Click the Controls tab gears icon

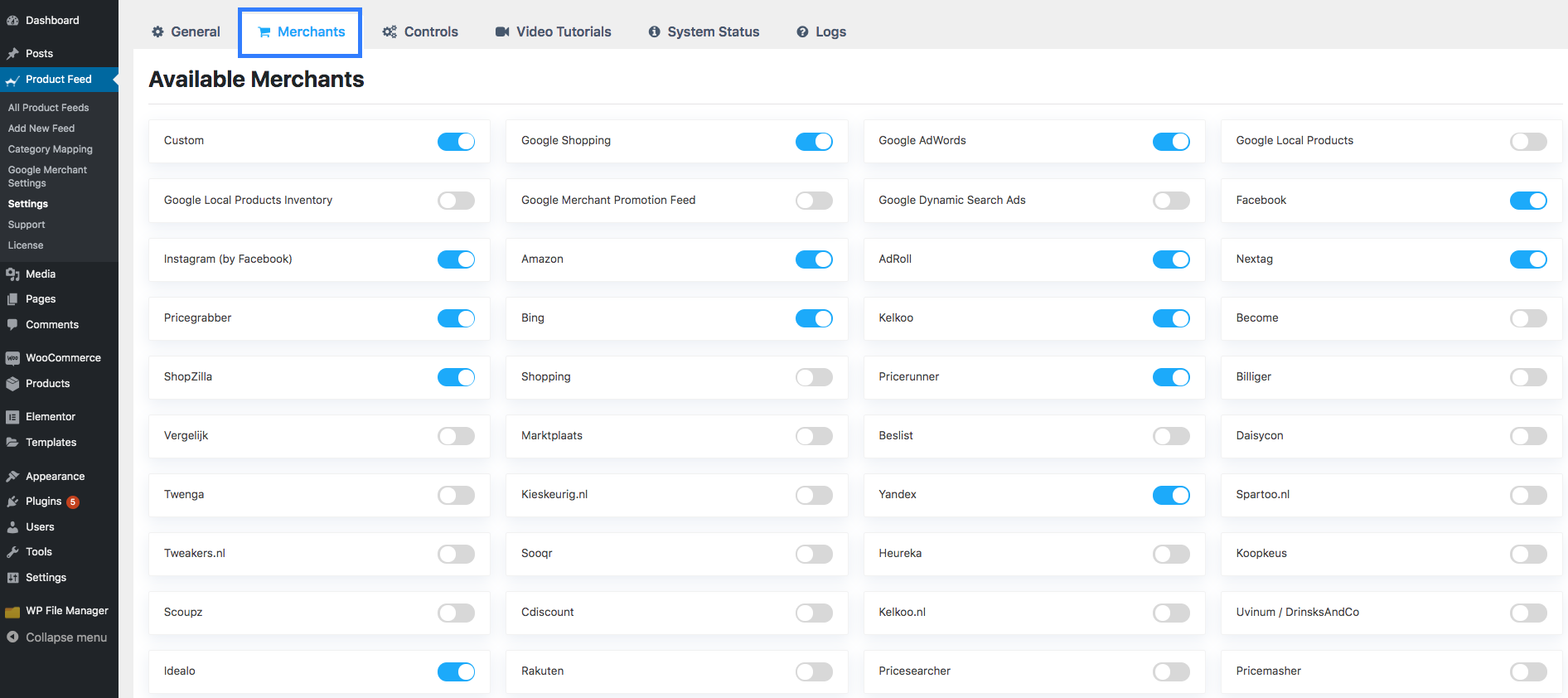tap(390, 32)
